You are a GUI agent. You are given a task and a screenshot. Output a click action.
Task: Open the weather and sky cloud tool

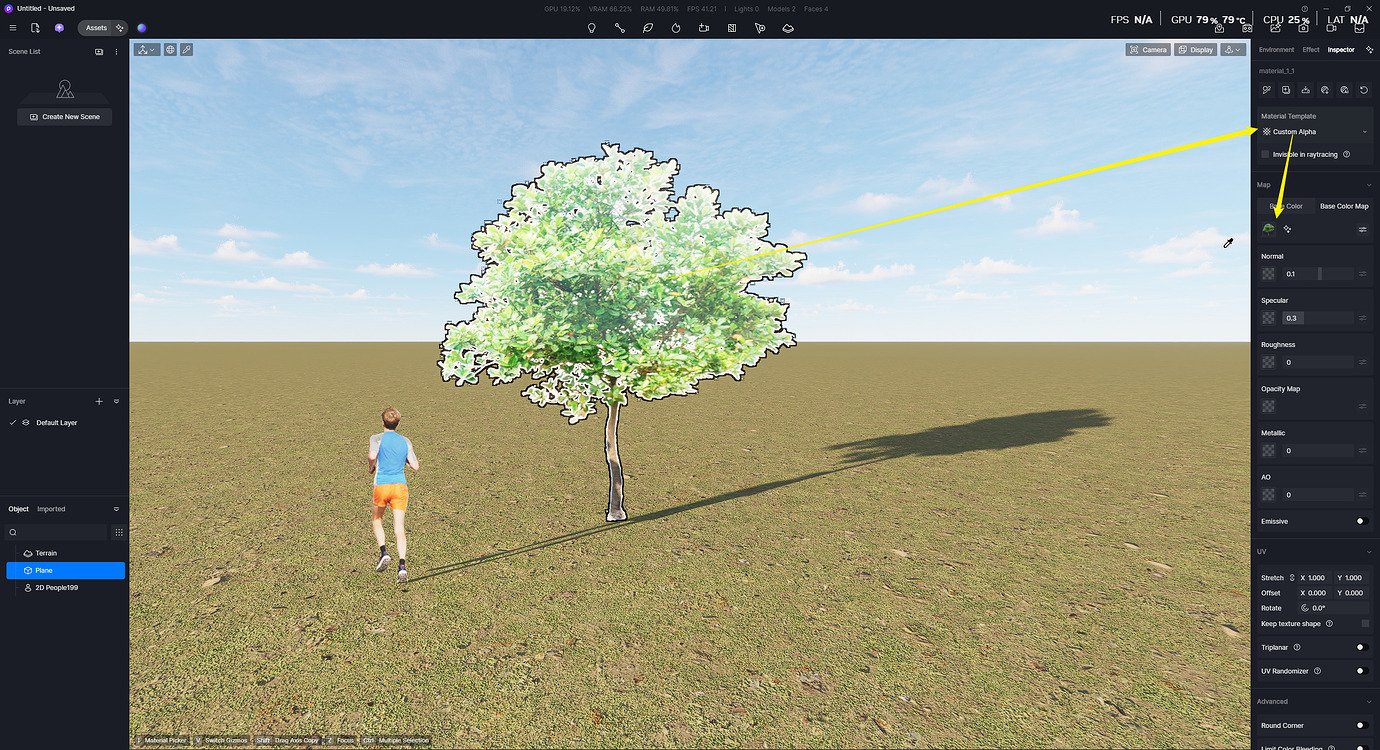787,28
